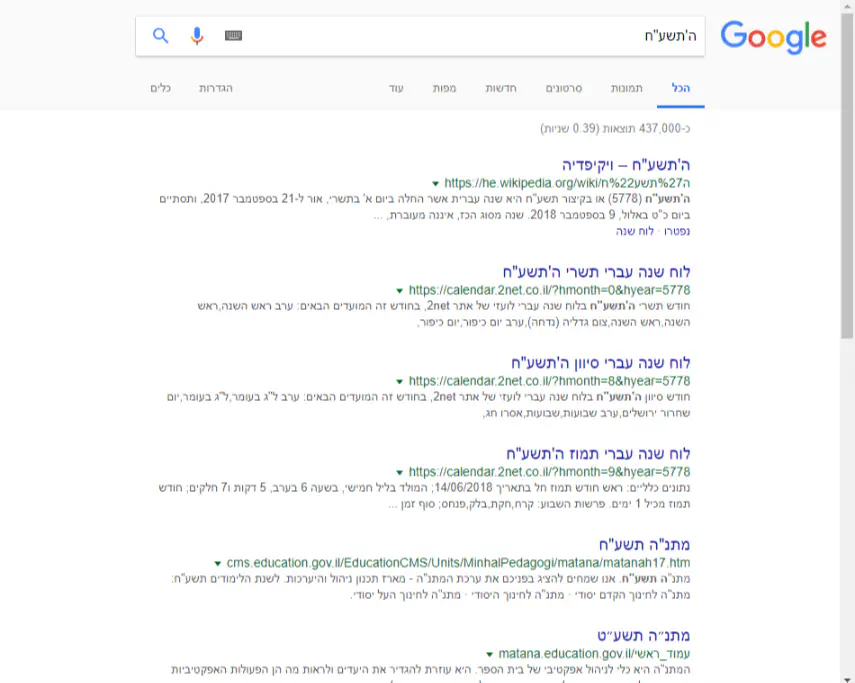Expand the arrow beside the matana.education.gov.il URL
Image resolution: width=855 pixels, height=683 pixels.
click(x=490, y=654)
